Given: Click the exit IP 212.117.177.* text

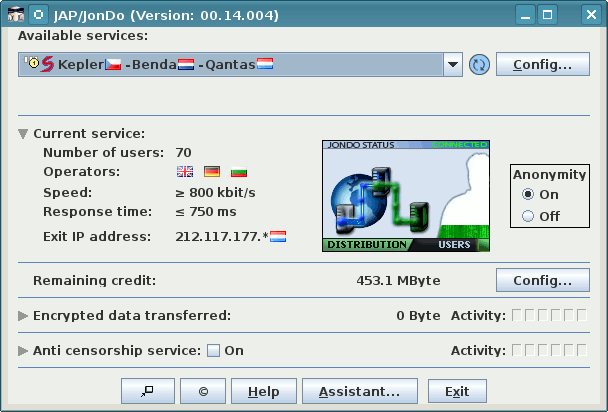Looking at the screenshot, I should [222, 237].
